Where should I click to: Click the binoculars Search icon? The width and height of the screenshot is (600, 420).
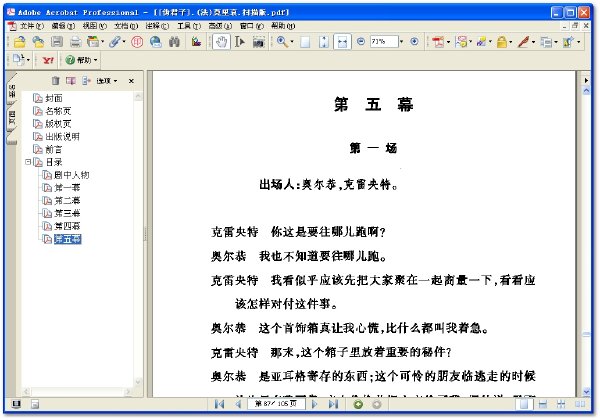coord(174,42)
